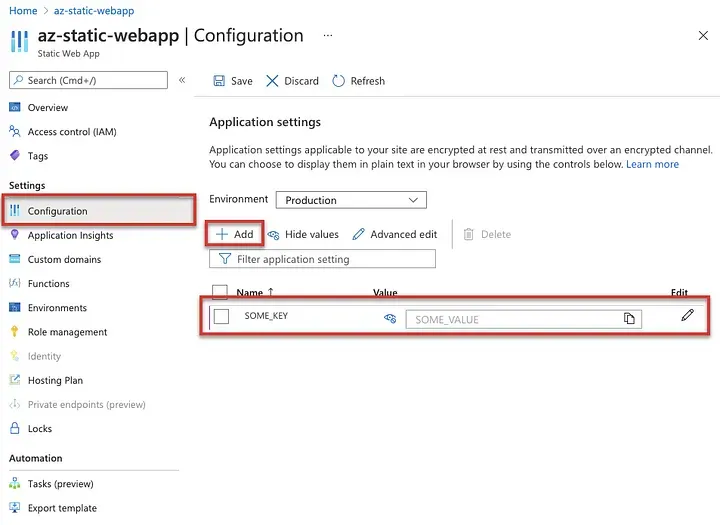Click the Hosting Plan icon
720x525 pixels.
(x=15, y=380)
